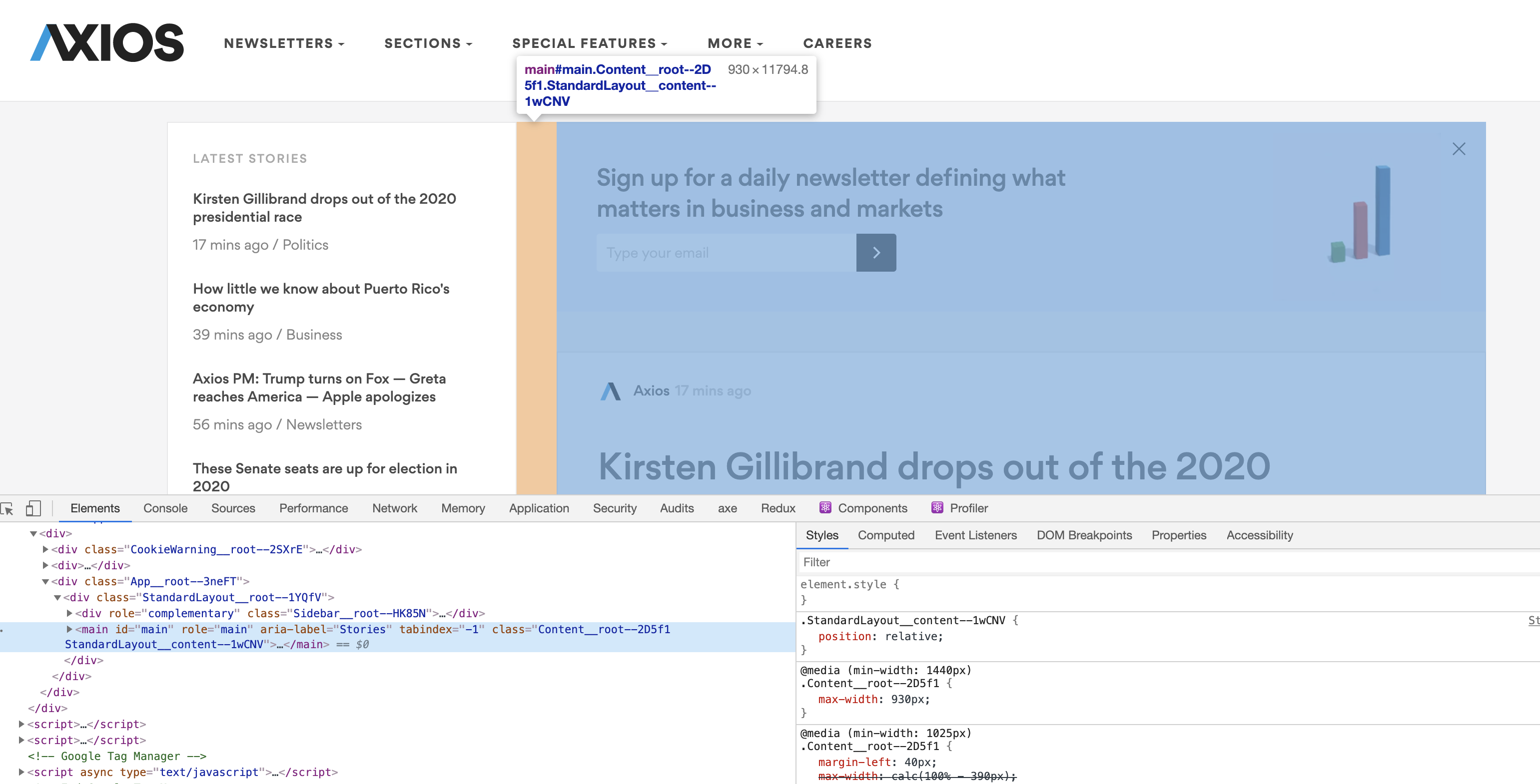Open the Application tab
The width and height of the screenshot is (1540, 784).
(539, 508)
